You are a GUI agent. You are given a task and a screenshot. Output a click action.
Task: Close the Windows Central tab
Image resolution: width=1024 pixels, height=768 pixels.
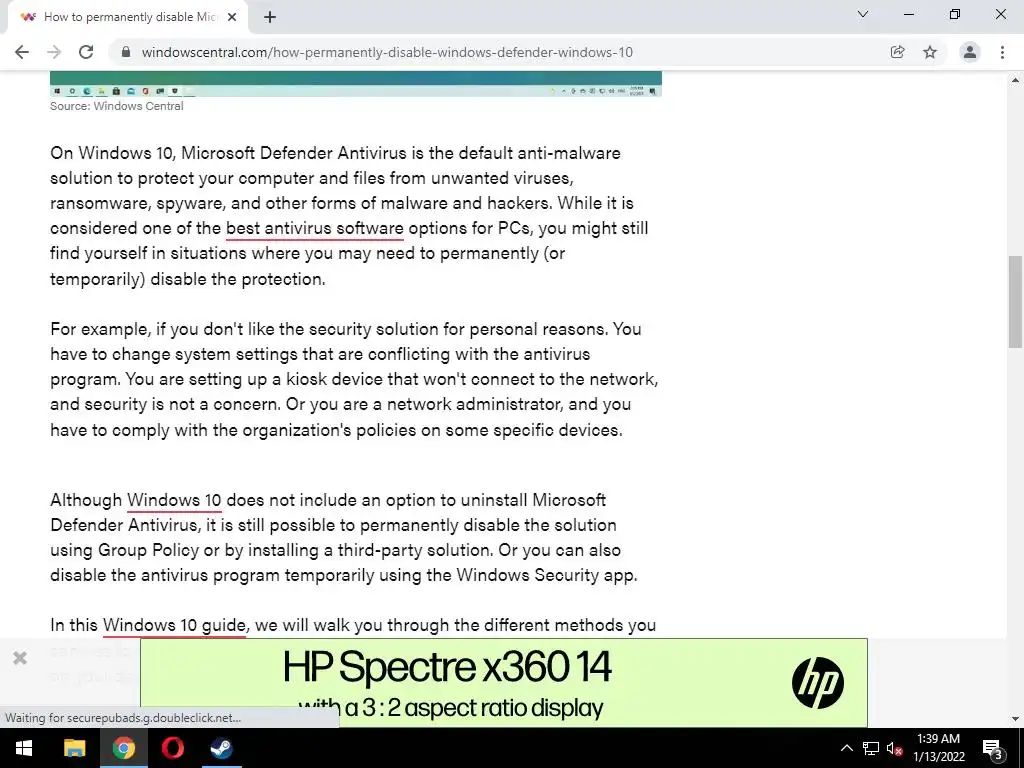pos(232,17)
